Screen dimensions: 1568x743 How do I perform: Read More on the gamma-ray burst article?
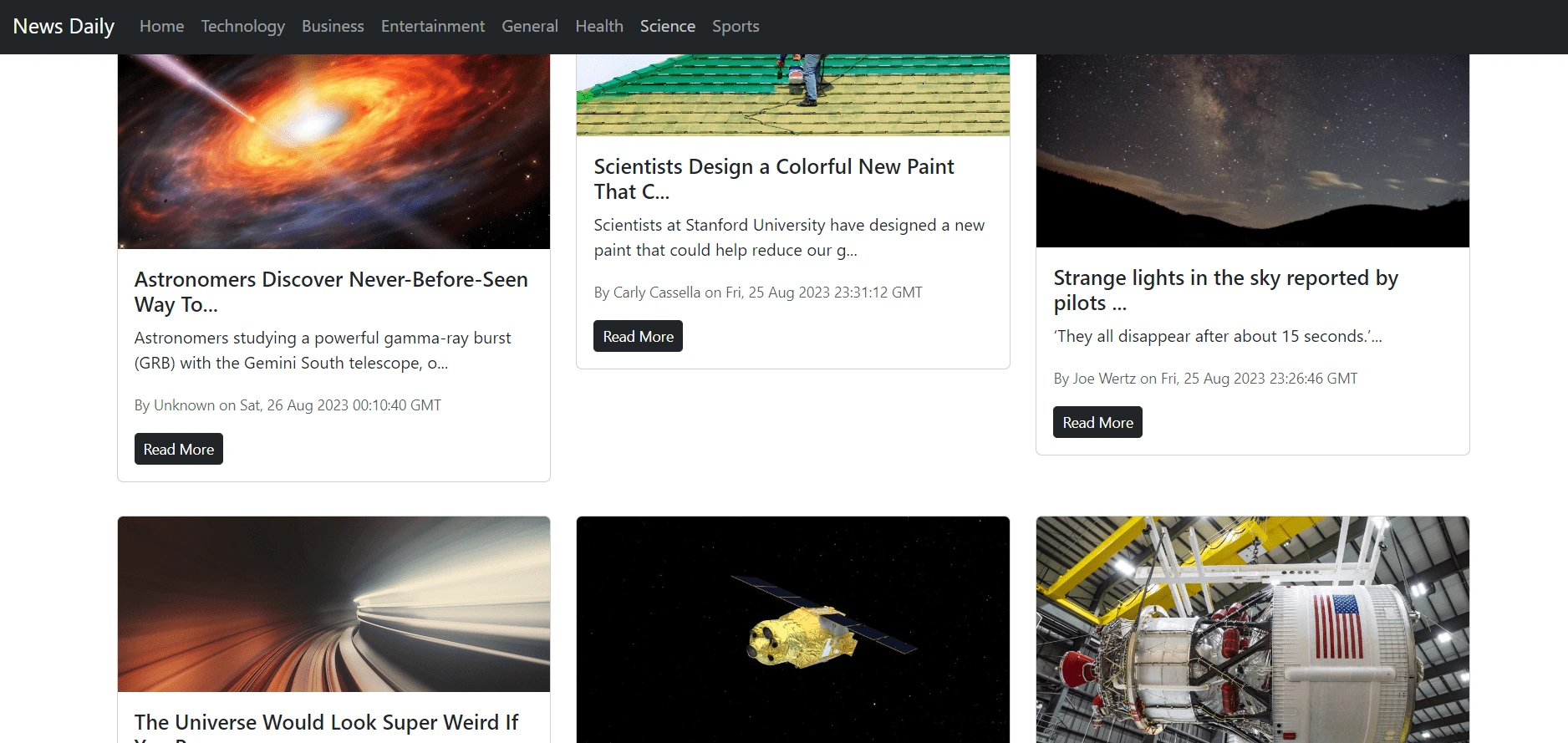[x=179, y=449]
